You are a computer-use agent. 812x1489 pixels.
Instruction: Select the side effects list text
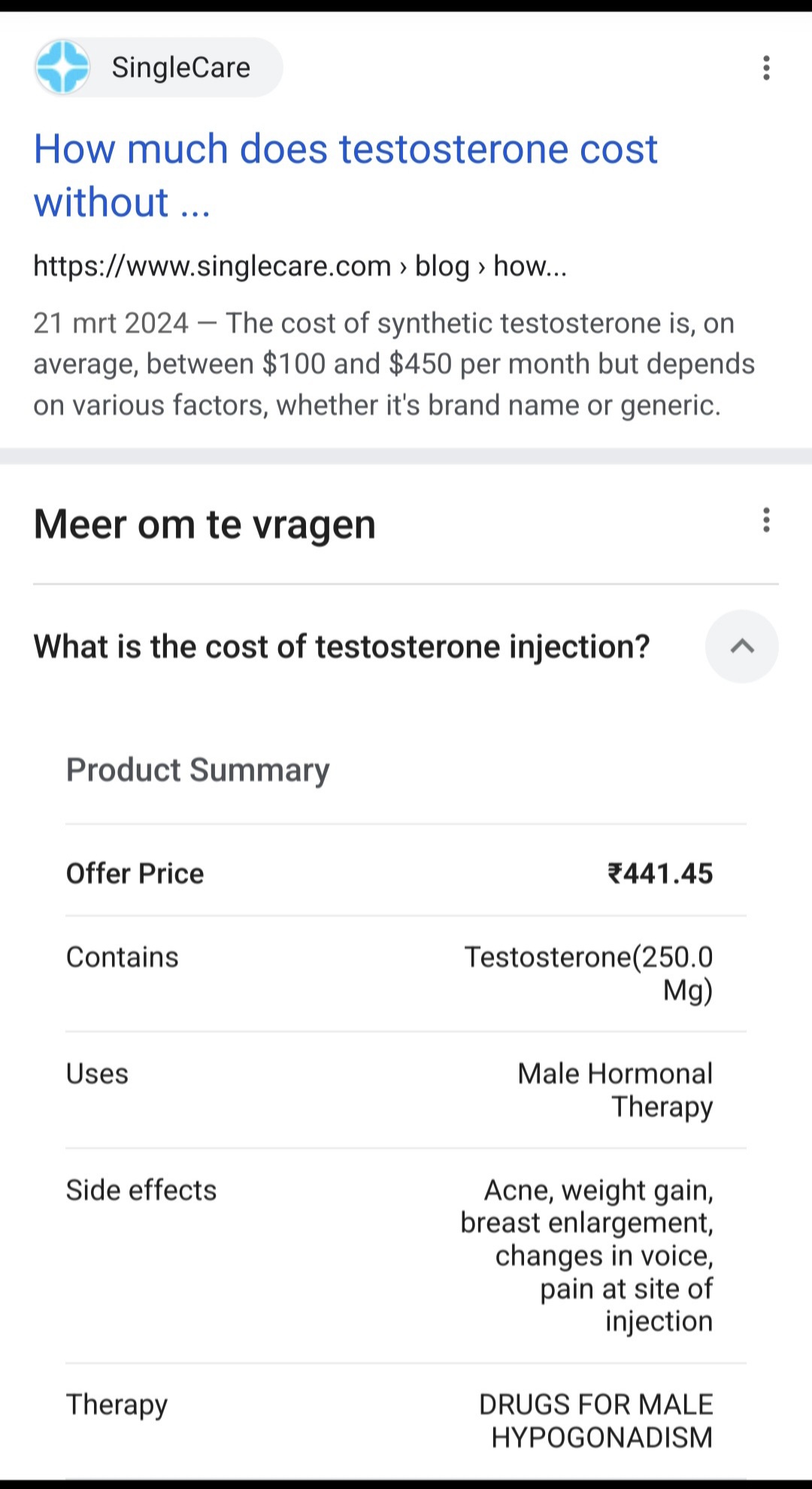(x=586, y=1256)
